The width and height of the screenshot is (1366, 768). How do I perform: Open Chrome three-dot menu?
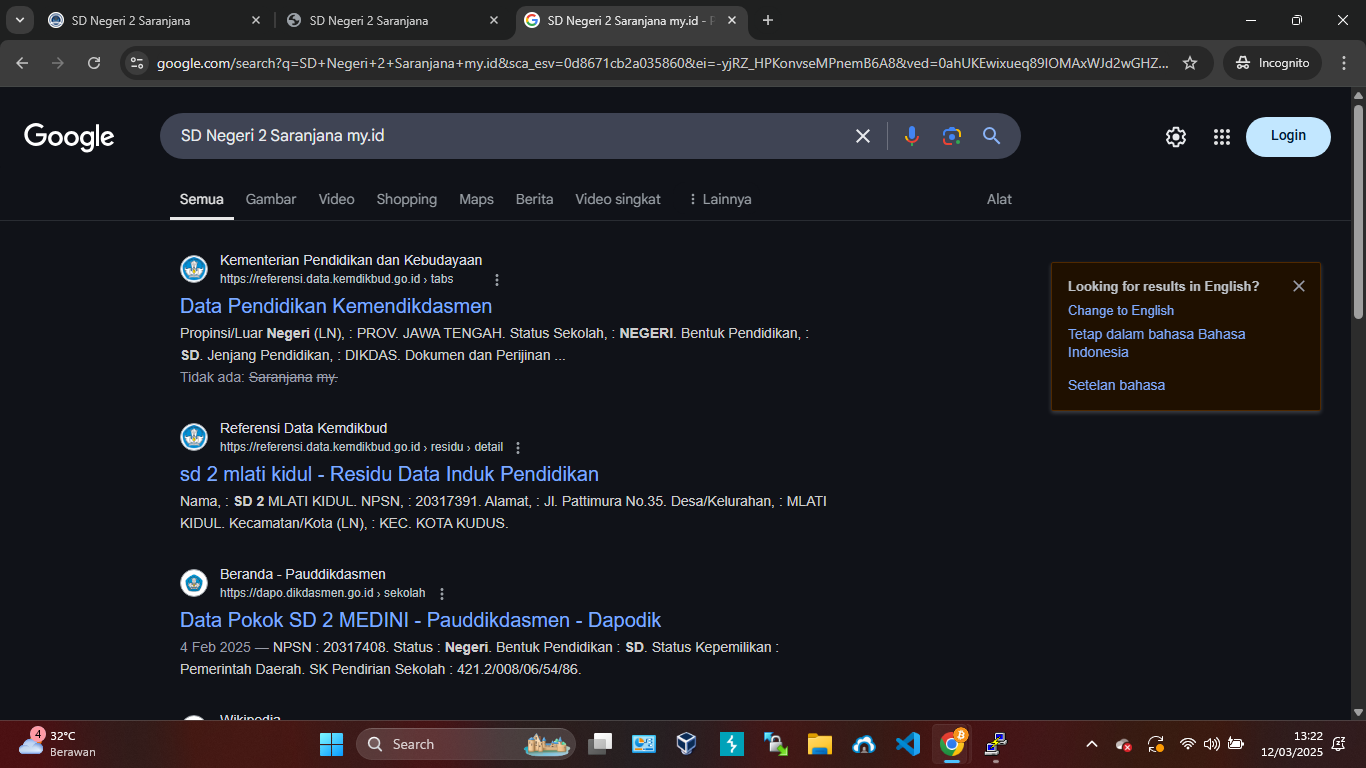click(1344, 63)
